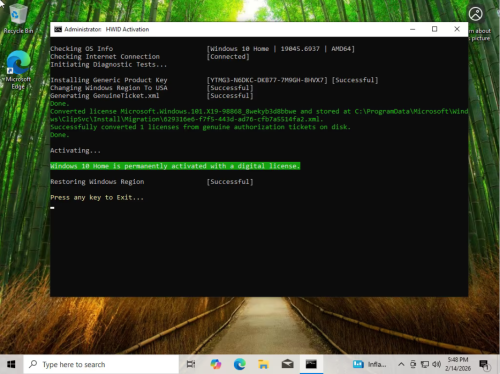This screenshot has width=500, height=374.
Task: Click "Generating GenuineTicket.xml" text
Action: [x=105, y=96]
